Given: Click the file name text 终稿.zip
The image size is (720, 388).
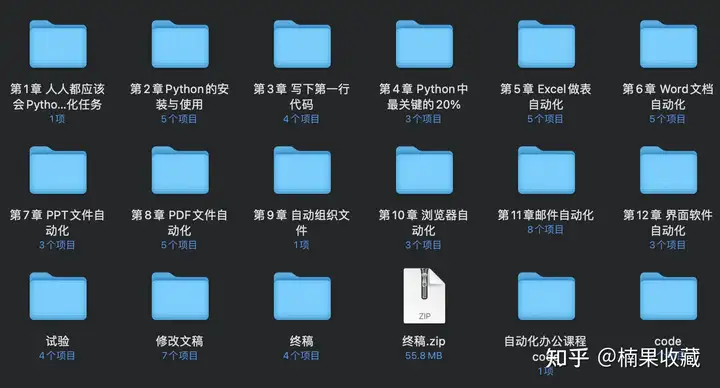Looking at the screenshot, I should 423,341.
